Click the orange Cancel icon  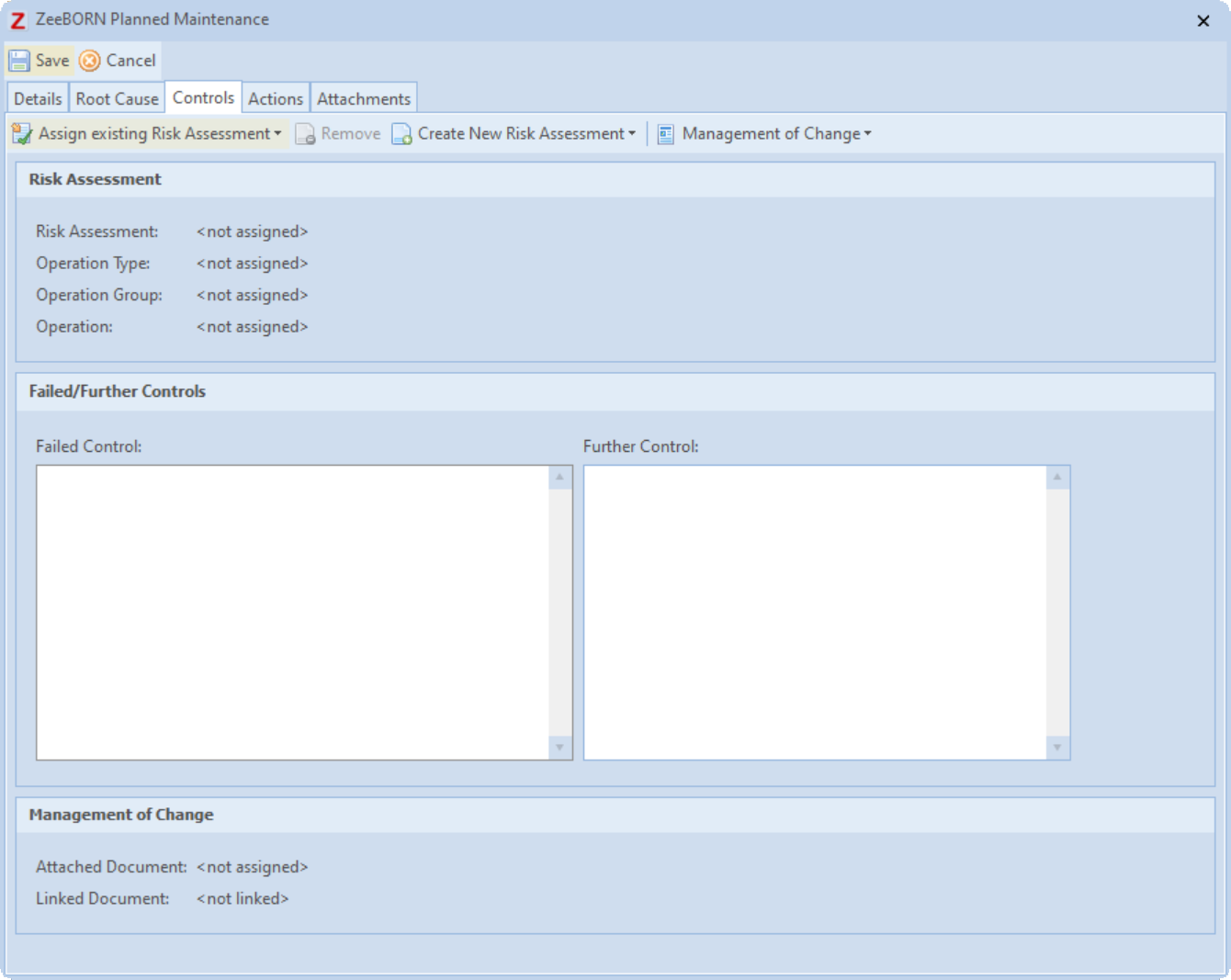pyautogui.click(x=90, y=61)
